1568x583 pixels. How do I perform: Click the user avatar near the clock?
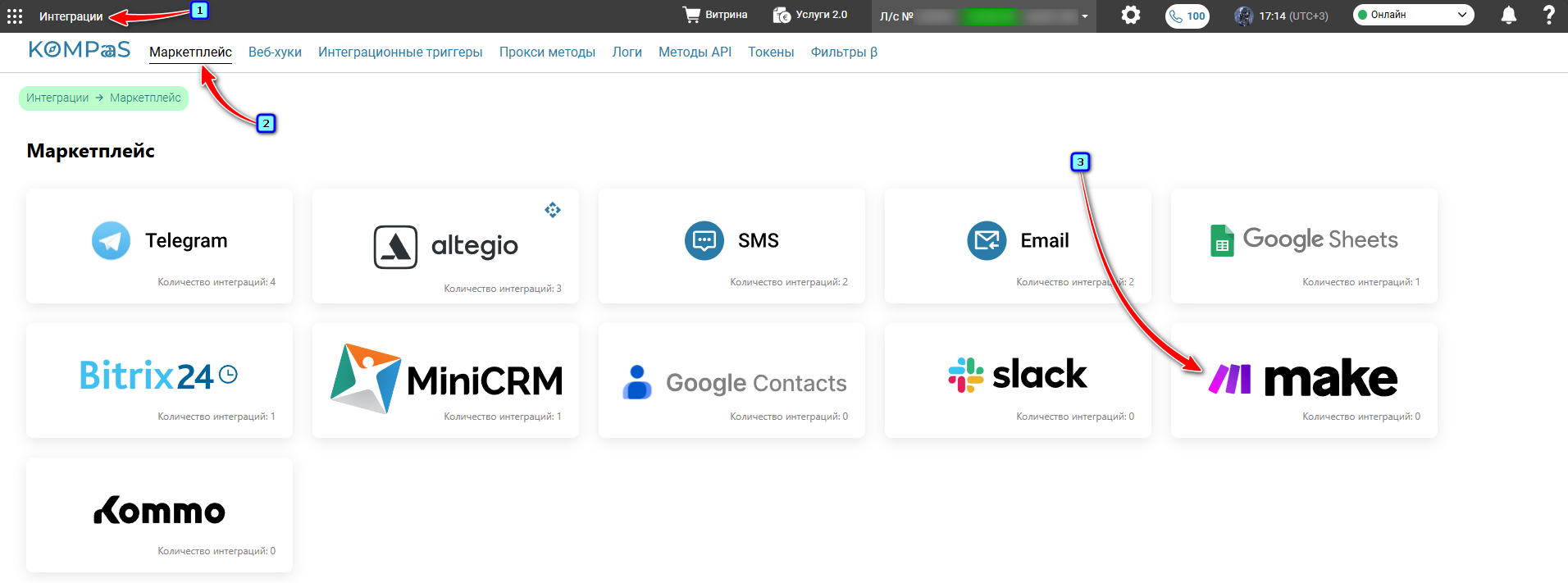(x=1244, y=16)
